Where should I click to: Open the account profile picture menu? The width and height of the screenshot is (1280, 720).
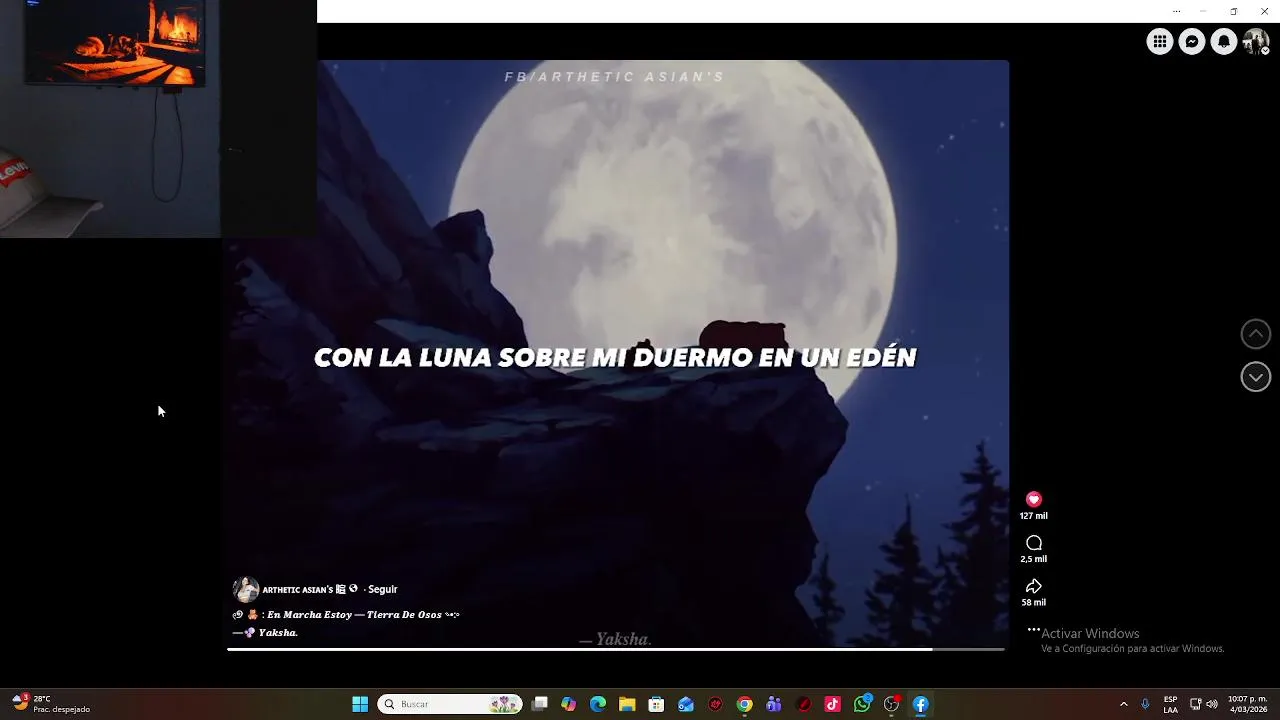tap(1255, 41)
